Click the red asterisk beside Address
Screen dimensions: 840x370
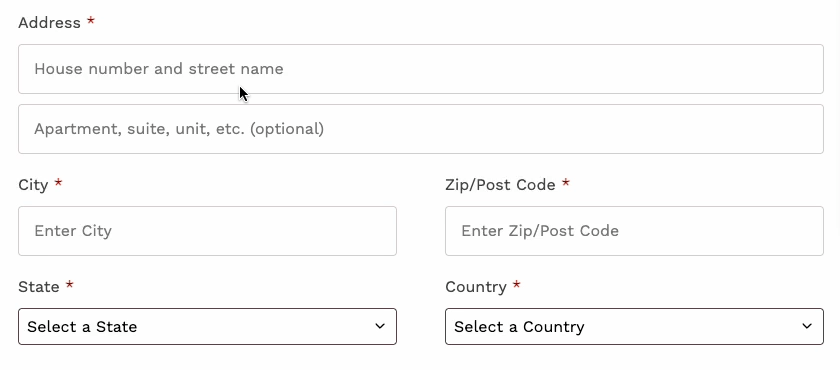[91, 21]
